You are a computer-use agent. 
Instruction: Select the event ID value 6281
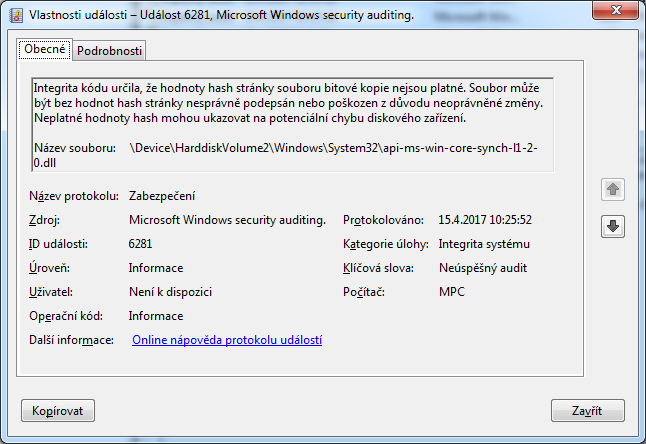[x=142, y=244]
